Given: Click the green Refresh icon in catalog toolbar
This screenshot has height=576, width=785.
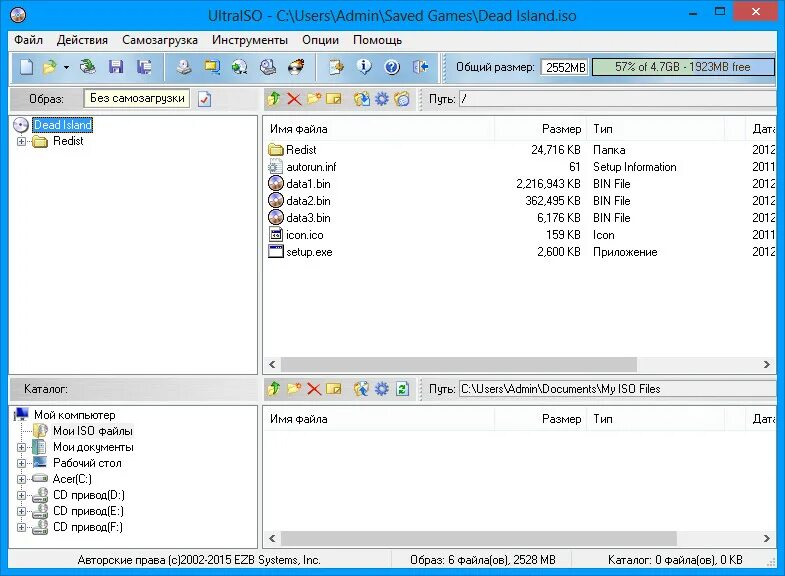Looking at the screenshot, I should click(403, 388).
